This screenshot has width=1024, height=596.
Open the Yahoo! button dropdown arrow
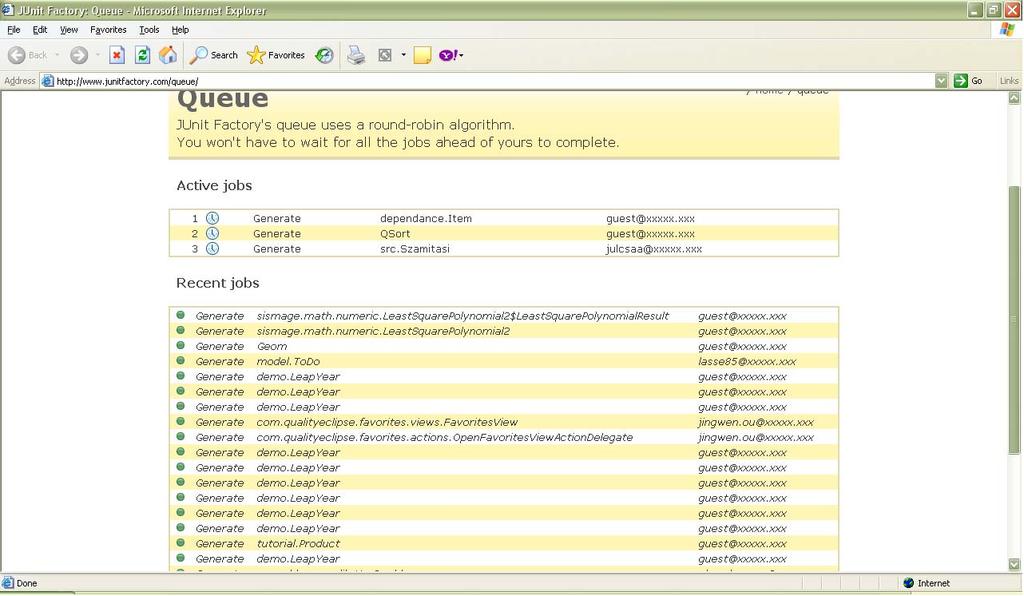pyautogui.click(x=461, y=55)
